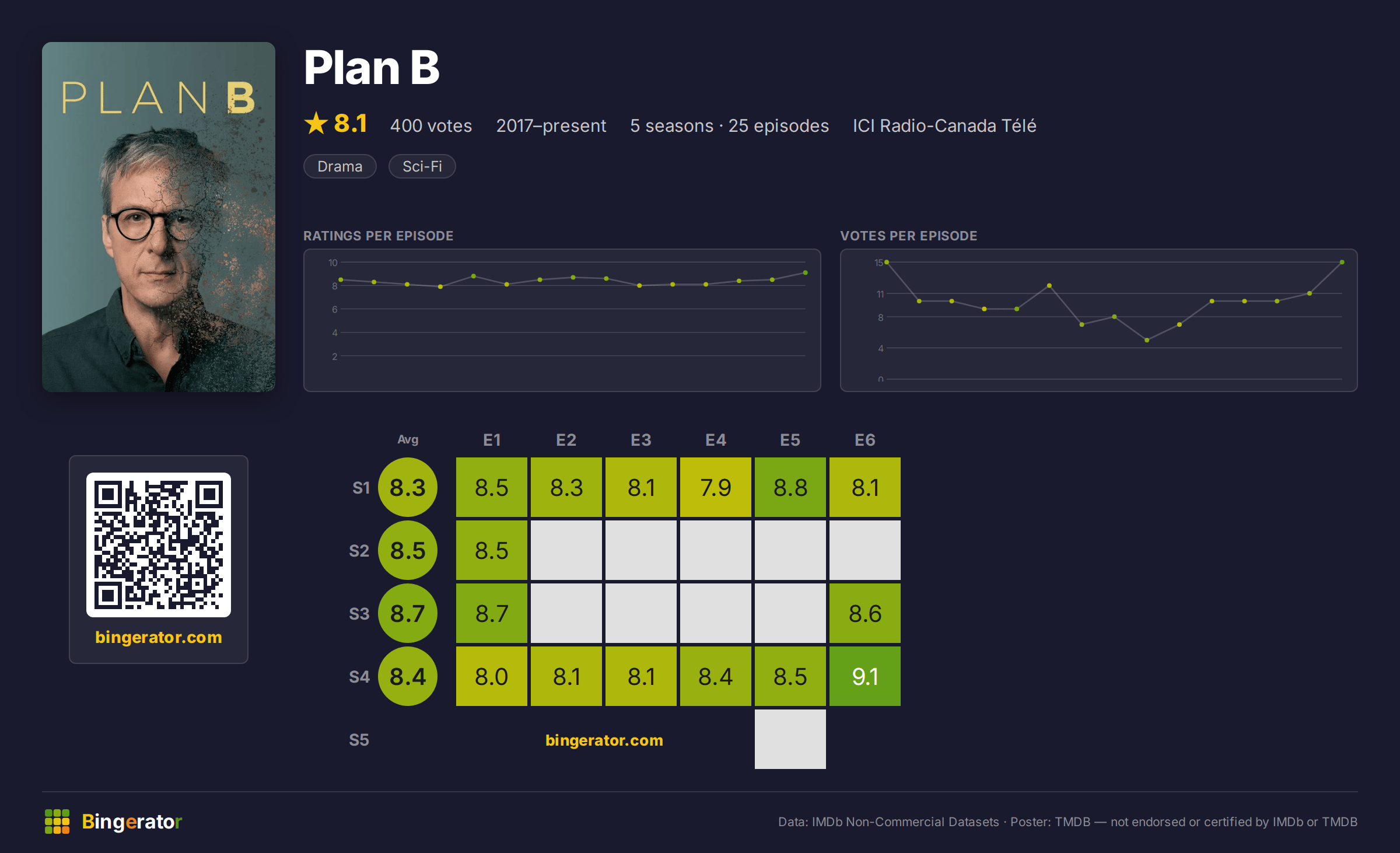Viewport: 1400px width, 853px height.
Task: Click S4 average rating circle 8.4
Action: [408, 676]
